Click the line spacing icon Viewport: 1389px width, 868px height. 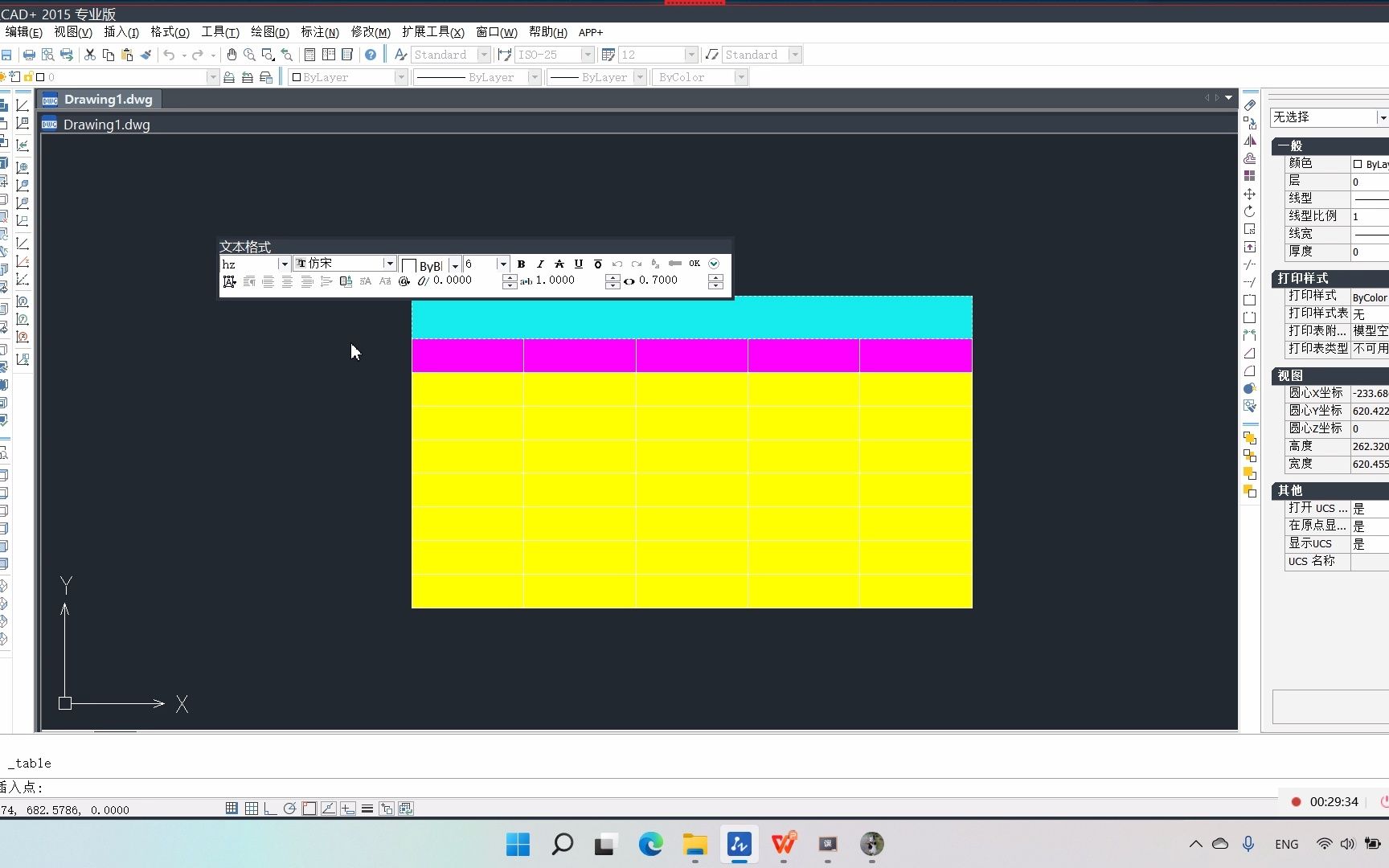pos(326,281)
